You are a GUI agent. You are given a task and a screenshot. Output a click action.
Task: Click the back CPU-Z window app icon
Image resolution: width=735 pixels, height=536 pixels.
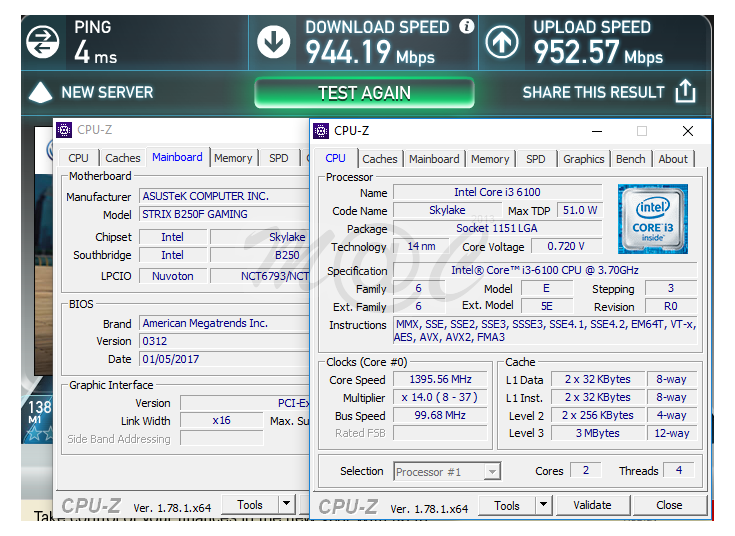tap(64, 130)
